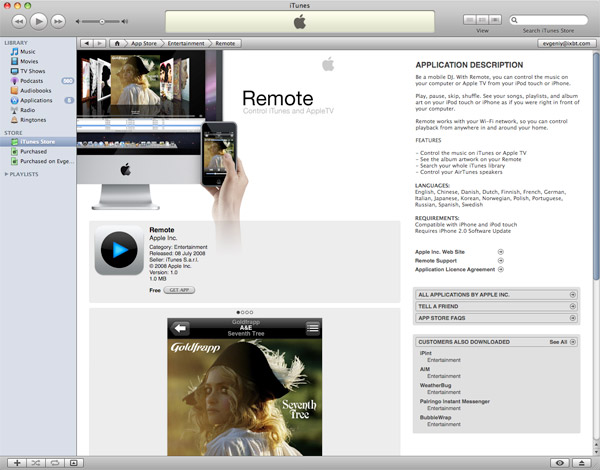Image resolution: width=600 pixels, height=470 pixels.
Task: Open All Applications by Apple Inc.
Action: [496, 295]
